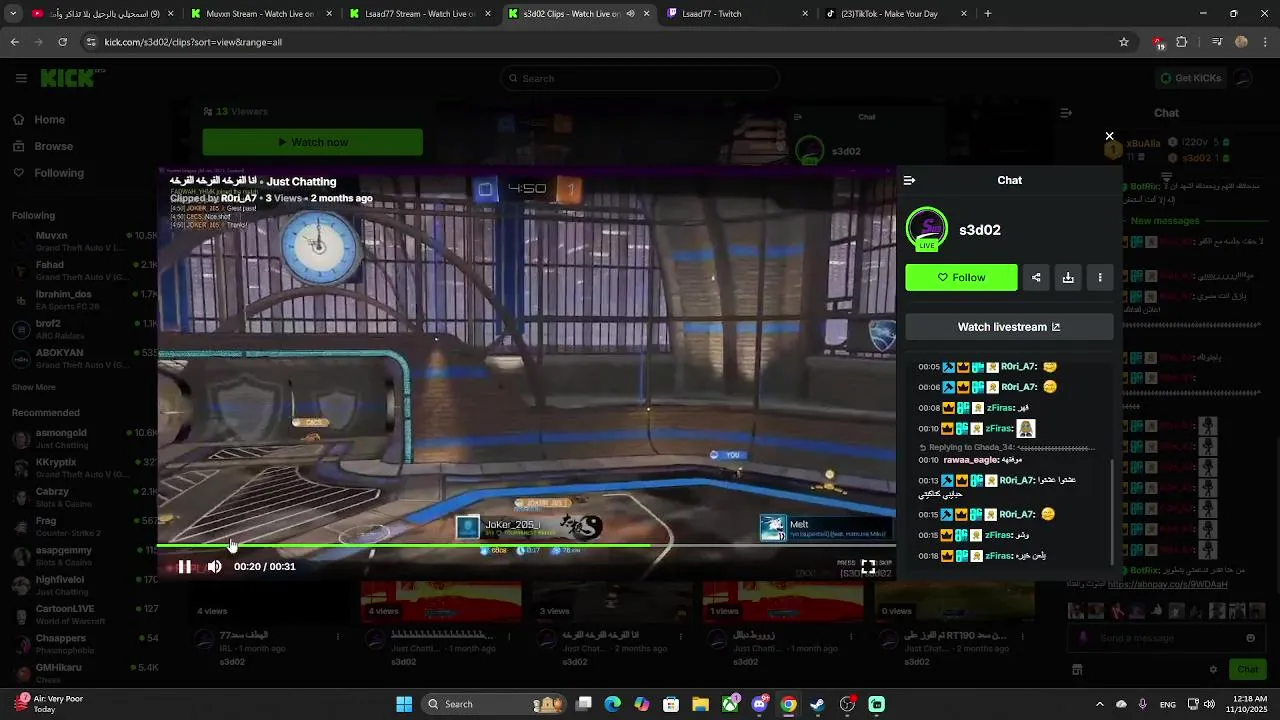1280x720 pixels.
Task: Open chat settings gear in background chat
Action: click(1213, 670)
